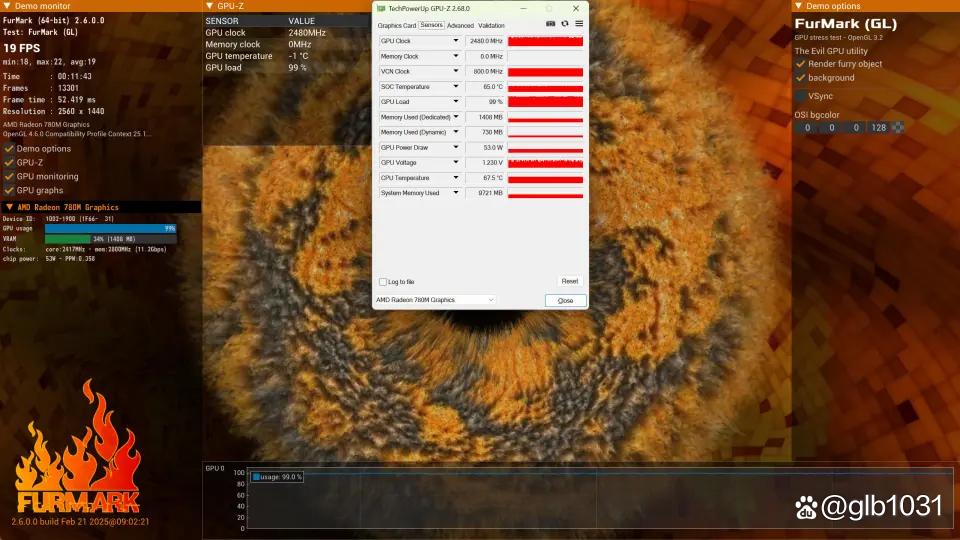Open the GPU Clock sensor dropdown

(x=456, y=41)
